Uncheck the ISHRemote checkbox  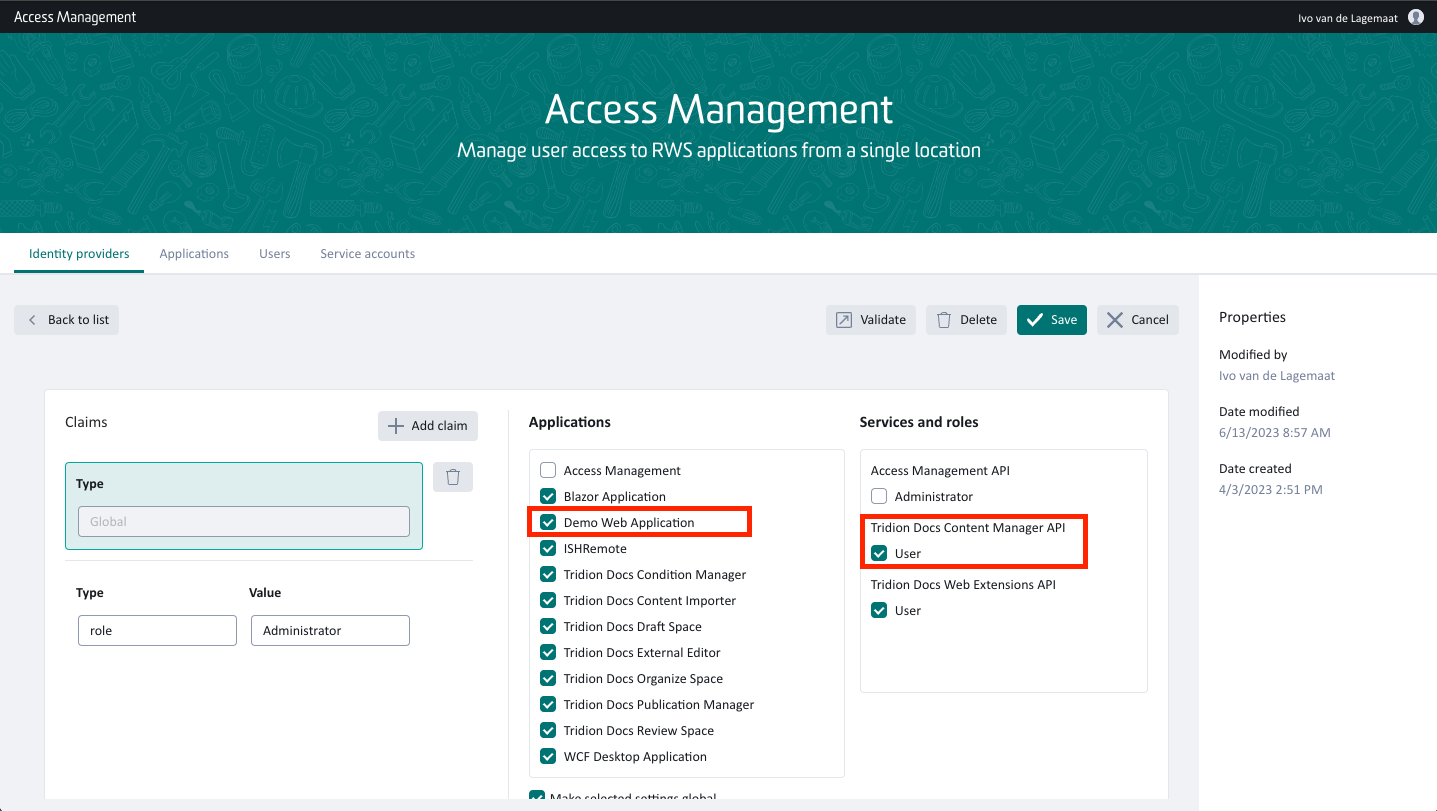pos(548,548)
